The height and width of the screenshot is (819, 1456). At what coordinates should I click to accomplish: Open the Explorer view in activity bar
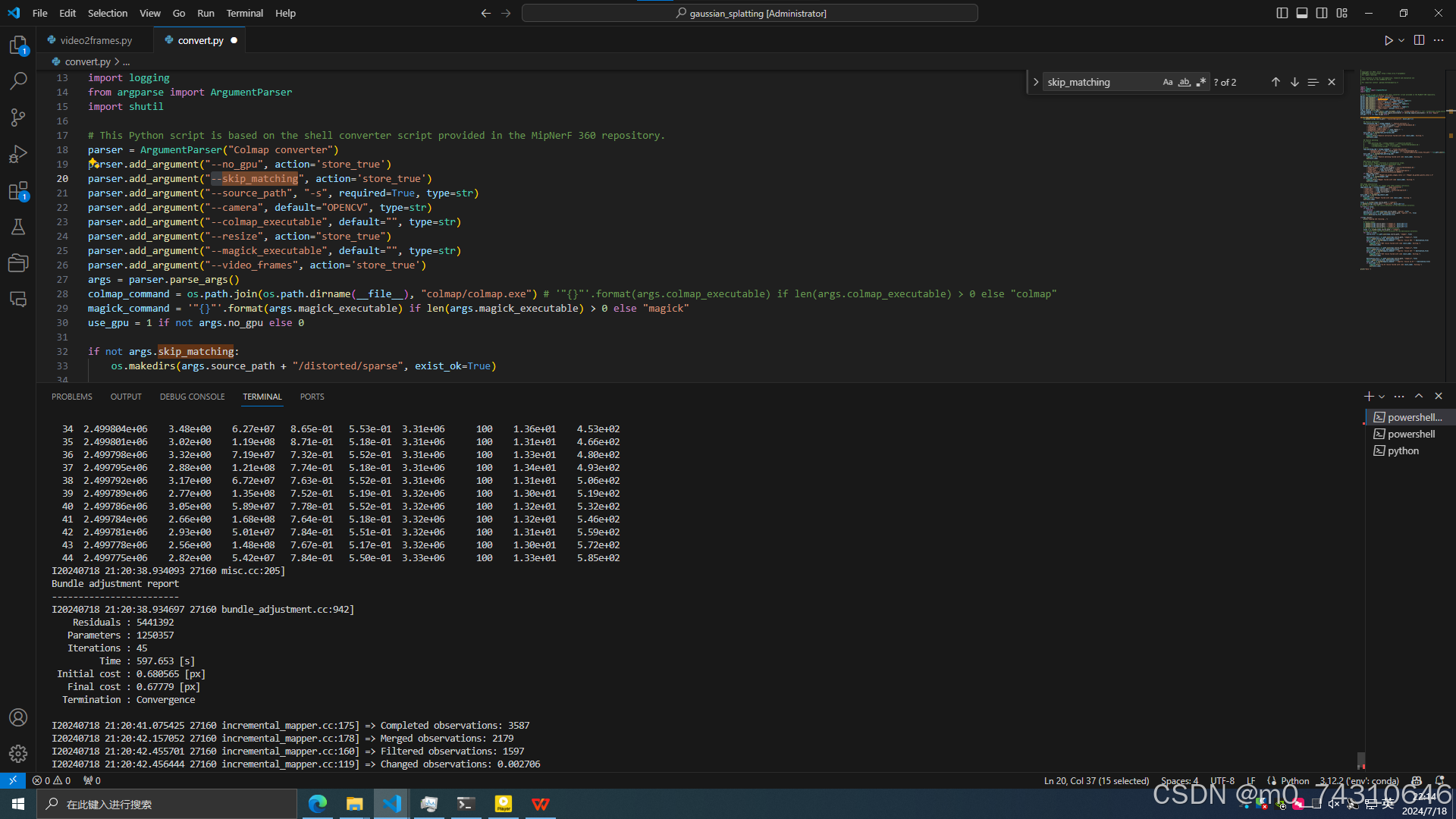point(18,45)
